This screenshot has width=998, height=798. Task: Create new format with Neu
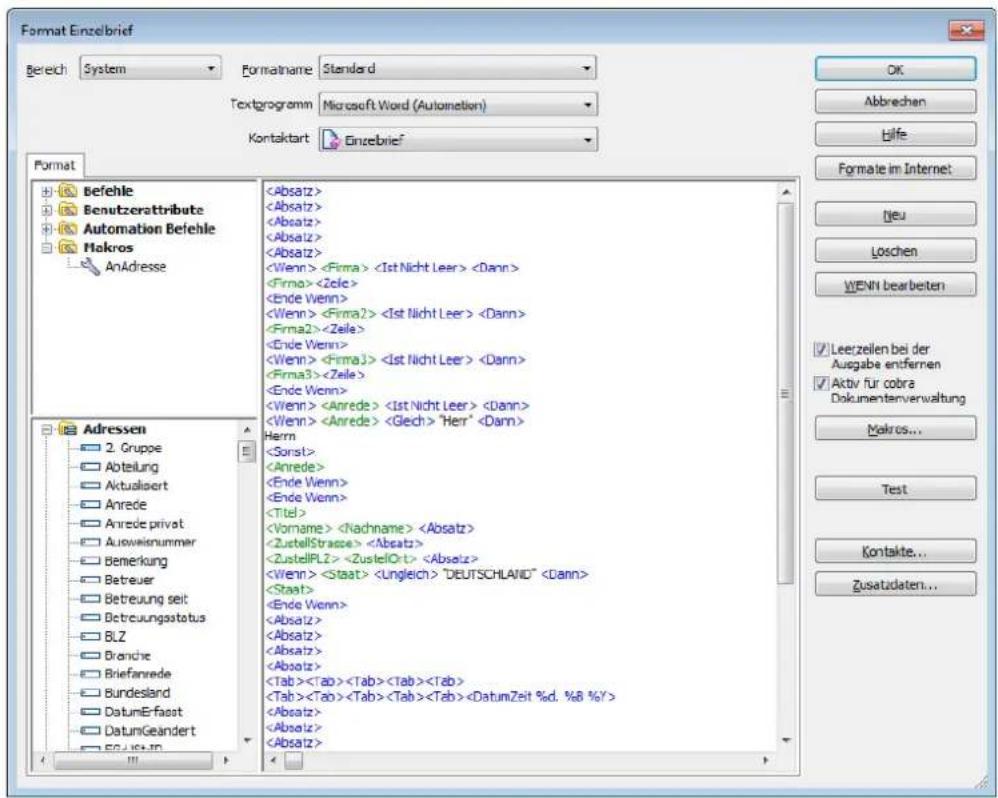pos(895,215)
